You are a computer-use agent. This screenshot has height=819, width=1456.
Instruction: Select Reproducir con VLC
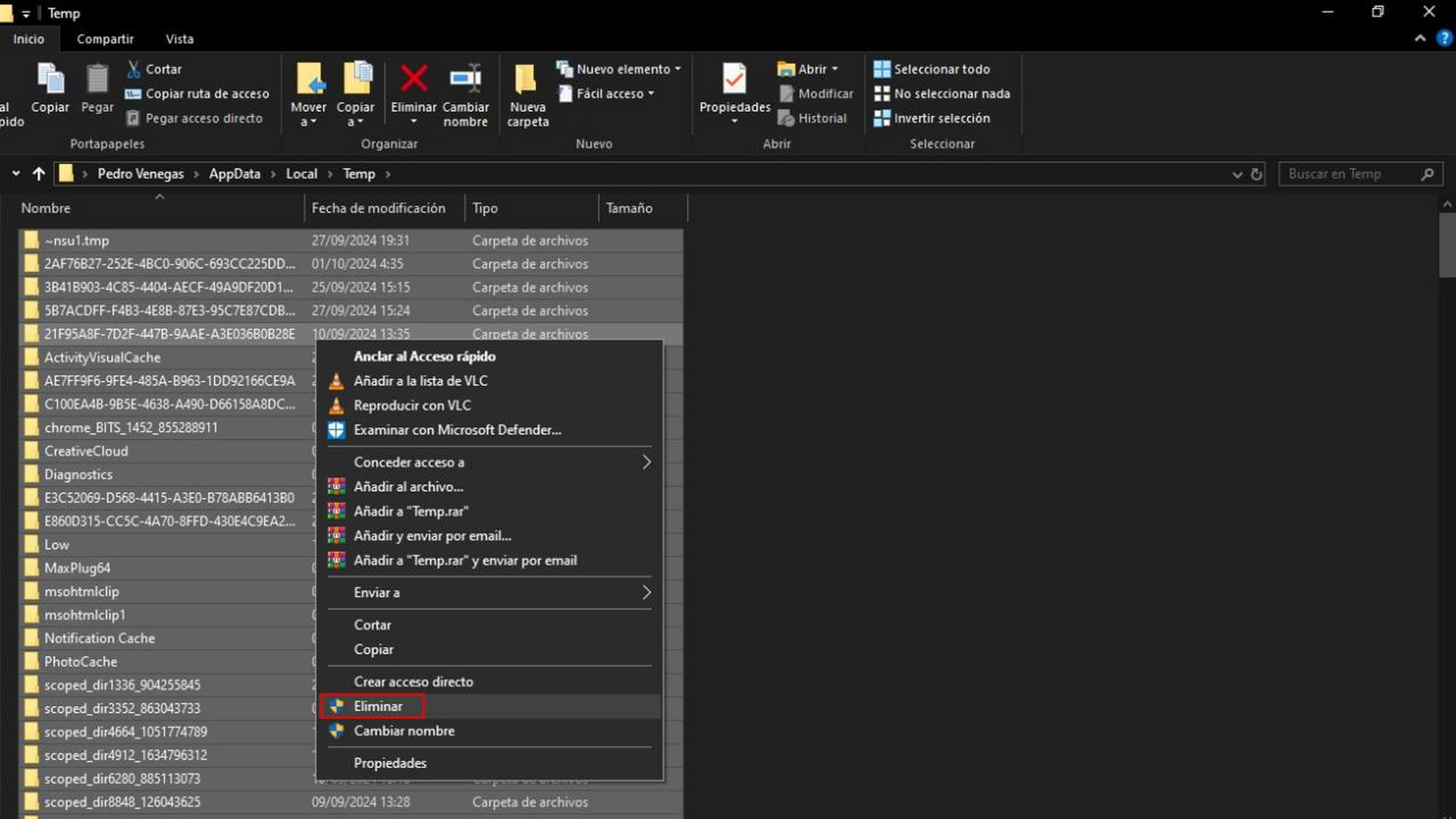tap(490, 405)
